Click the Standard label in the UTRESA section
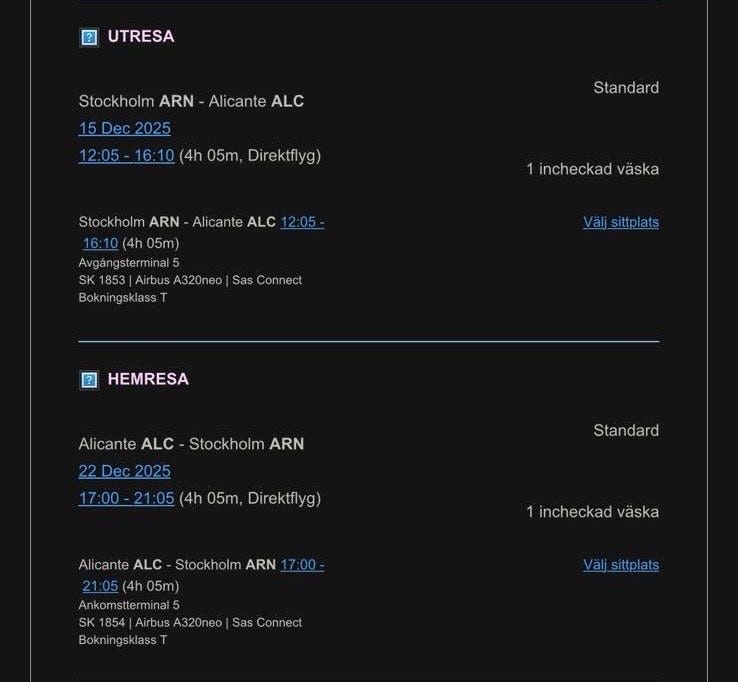The width and height of the screenshot is (738, 682). pos(626,88)
